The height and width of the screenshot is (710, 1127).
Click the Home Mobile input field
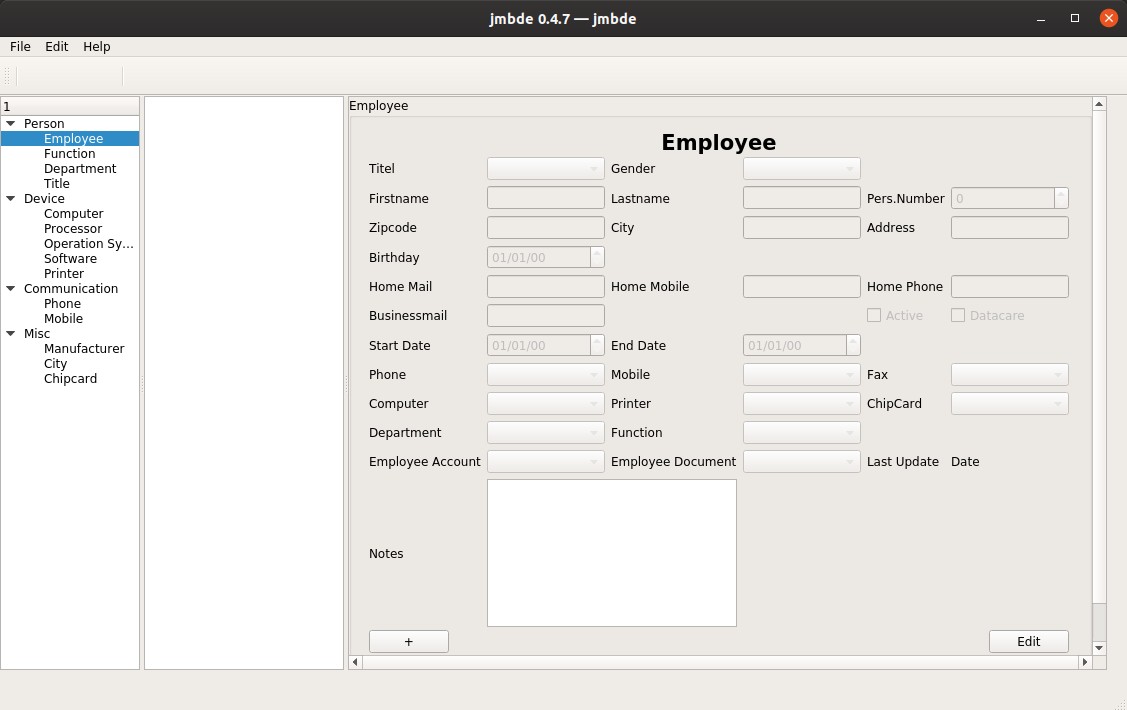pyautogui.click(x=801, y=287)
